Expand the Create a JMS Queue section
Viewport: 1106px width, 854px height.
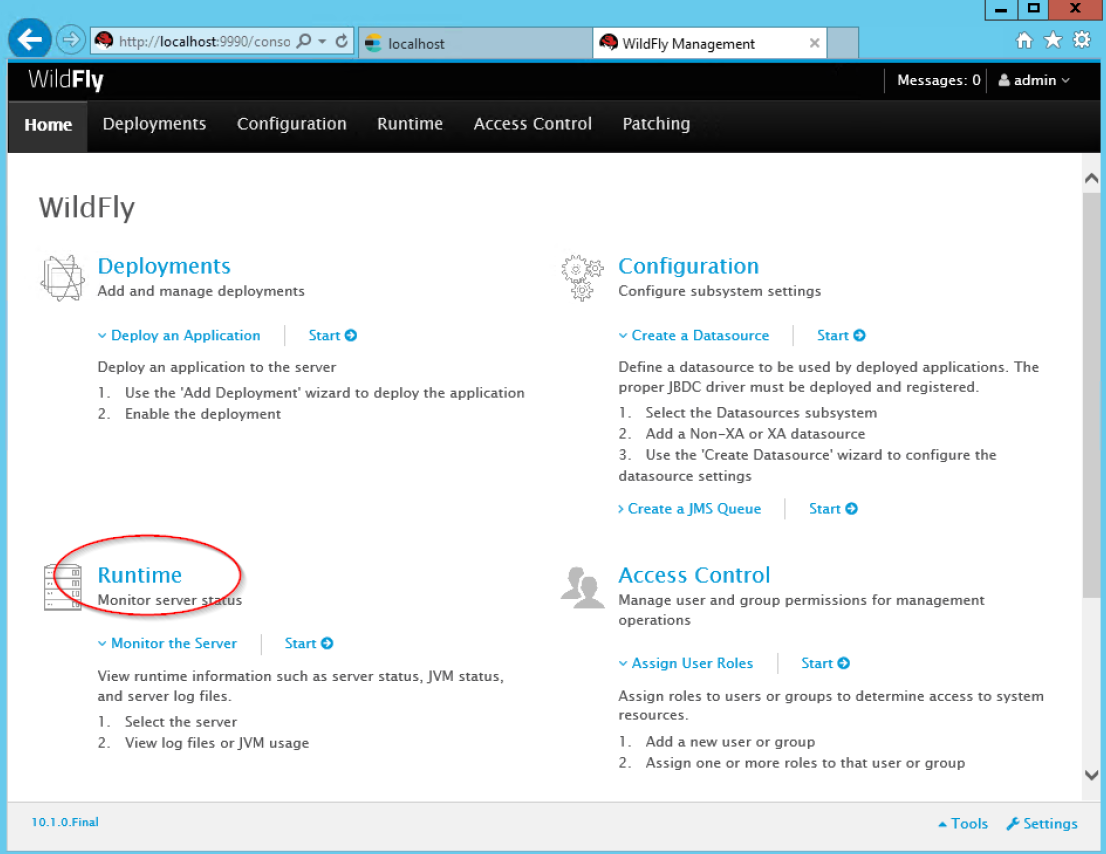pyautogui.click(x=689, y=509)
